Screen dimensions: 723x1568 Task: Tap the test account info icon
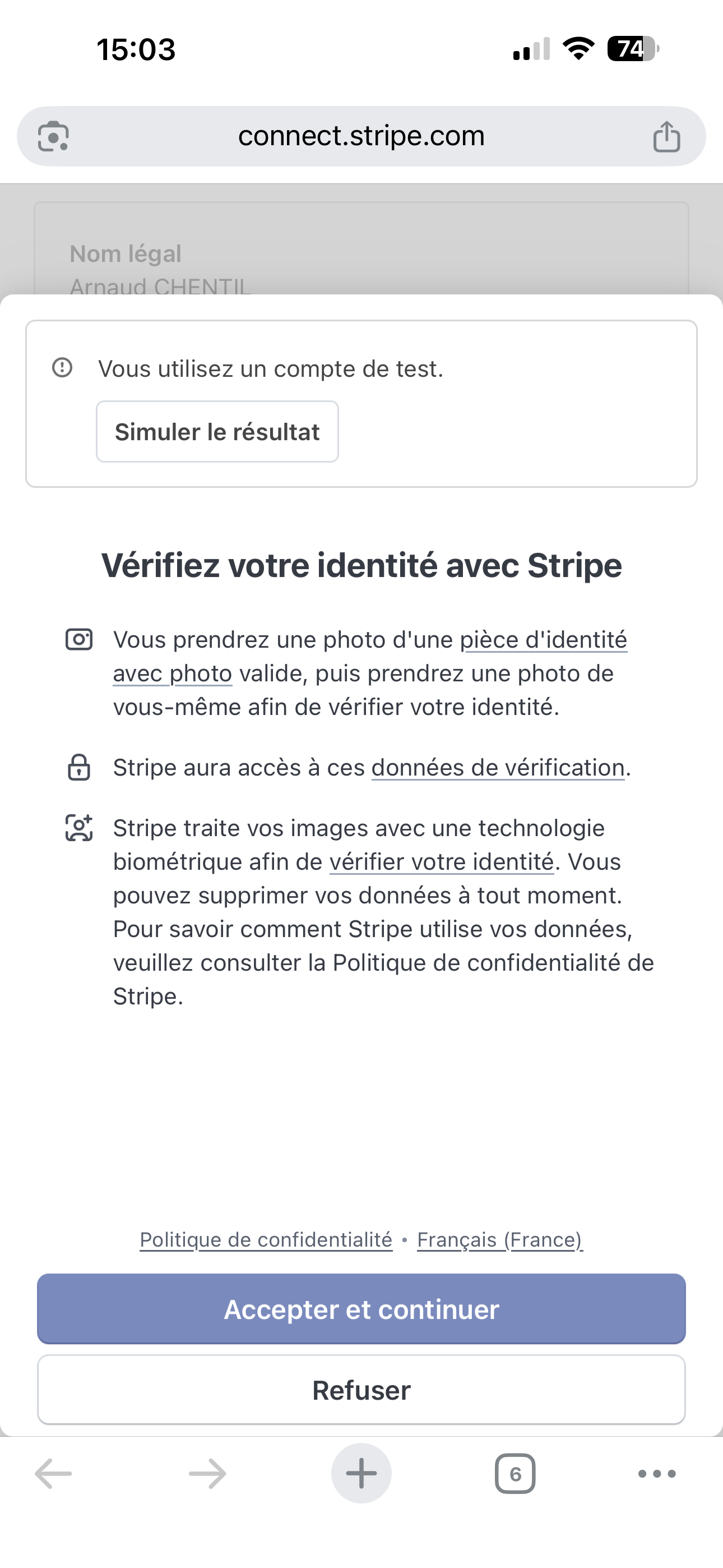(x=62, y=368)
